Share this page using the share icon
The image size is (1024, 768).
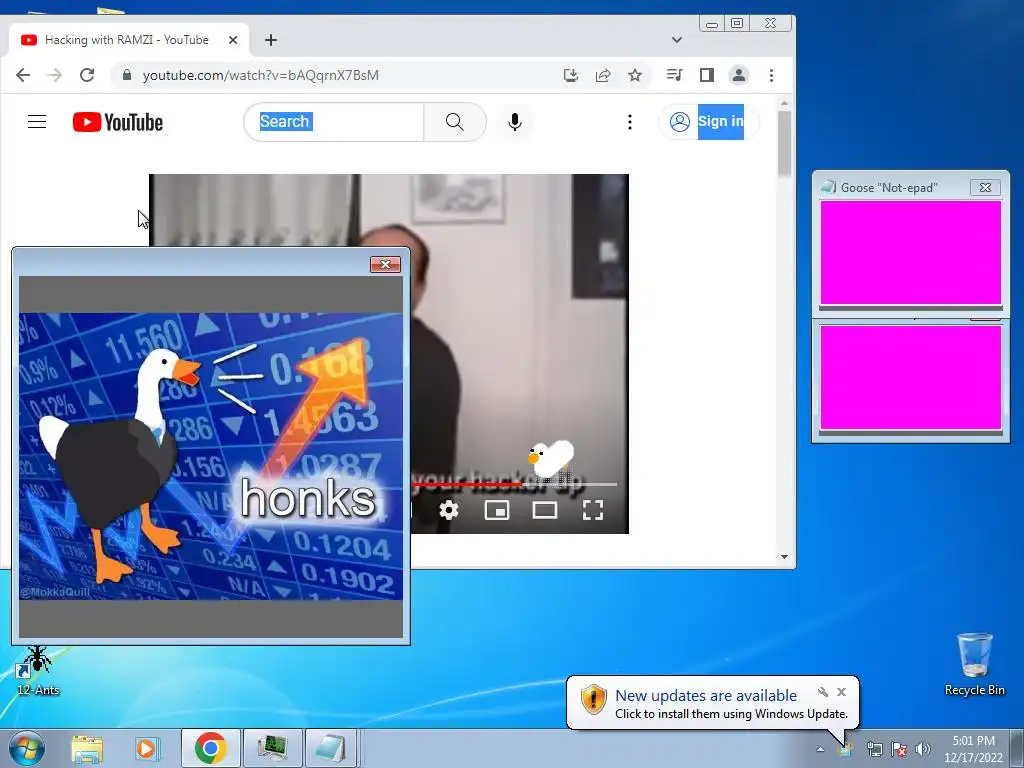(603, 75)
